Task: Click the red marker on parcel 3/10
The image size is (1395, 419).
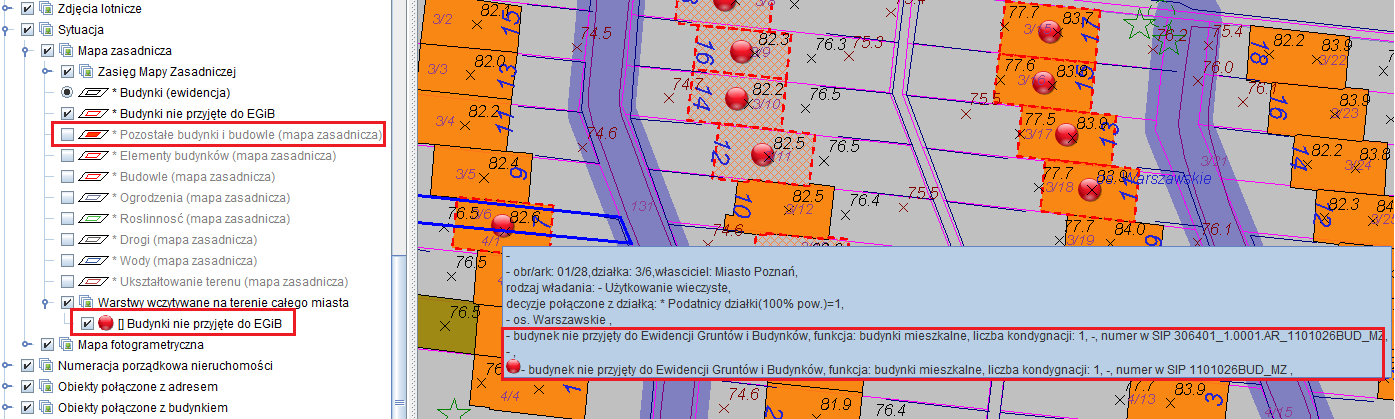Action: (737, 98)
